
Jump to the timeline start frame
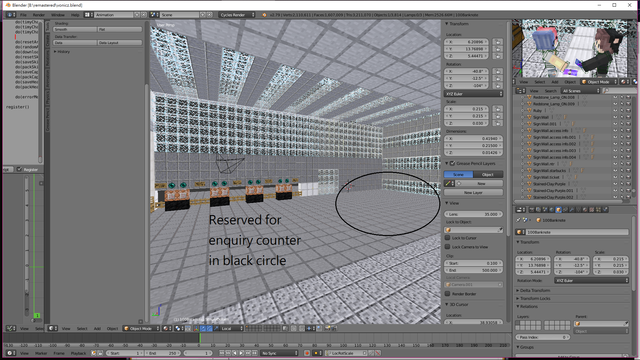coord(221,353)
